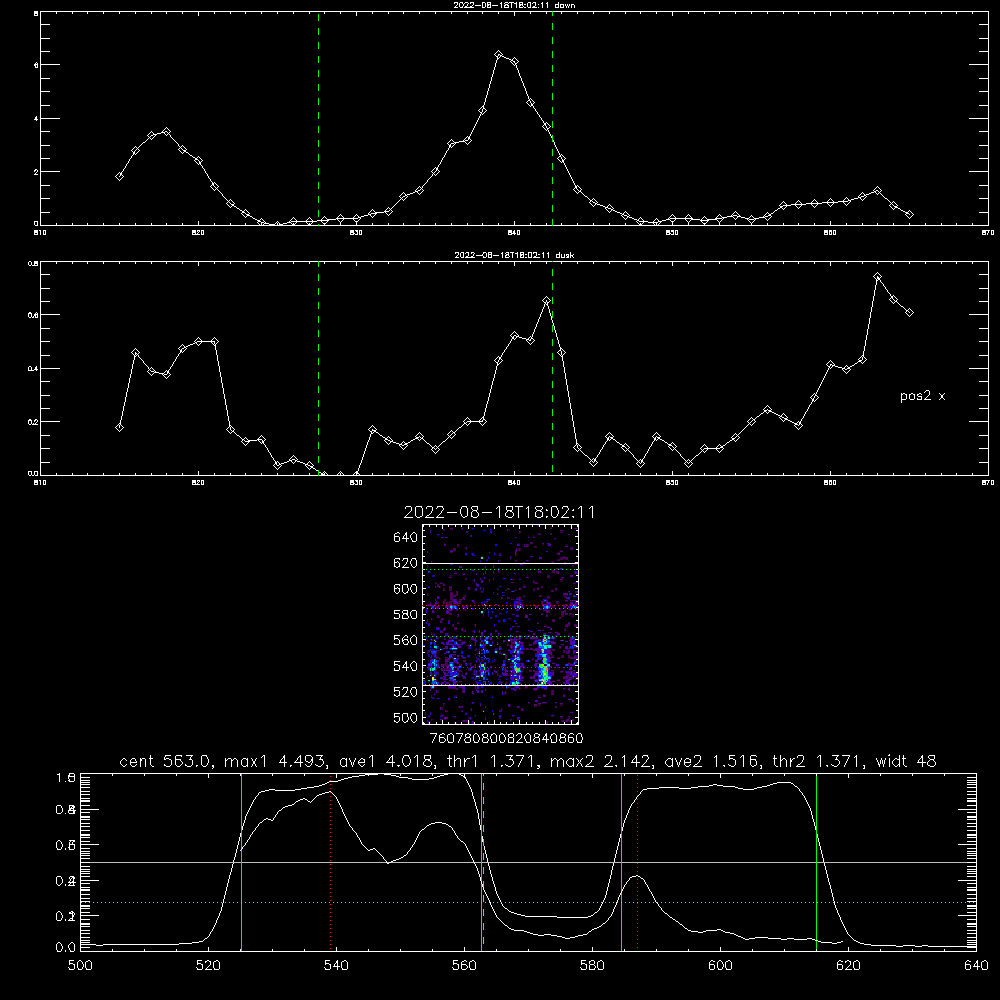Click the right green dashed line in dusk plot

click(x=552, y=368)
